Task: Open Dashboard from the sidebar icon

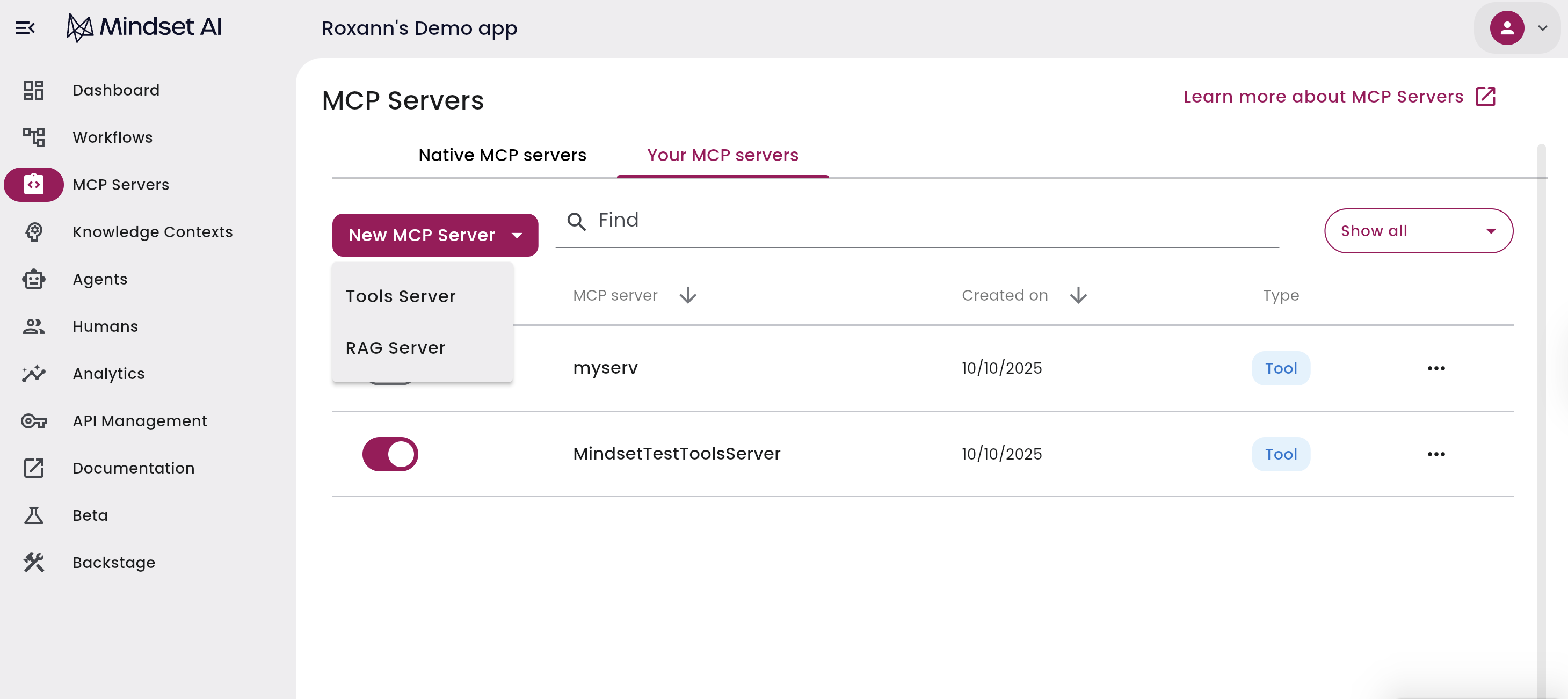Action: click(x=33, y=90)
